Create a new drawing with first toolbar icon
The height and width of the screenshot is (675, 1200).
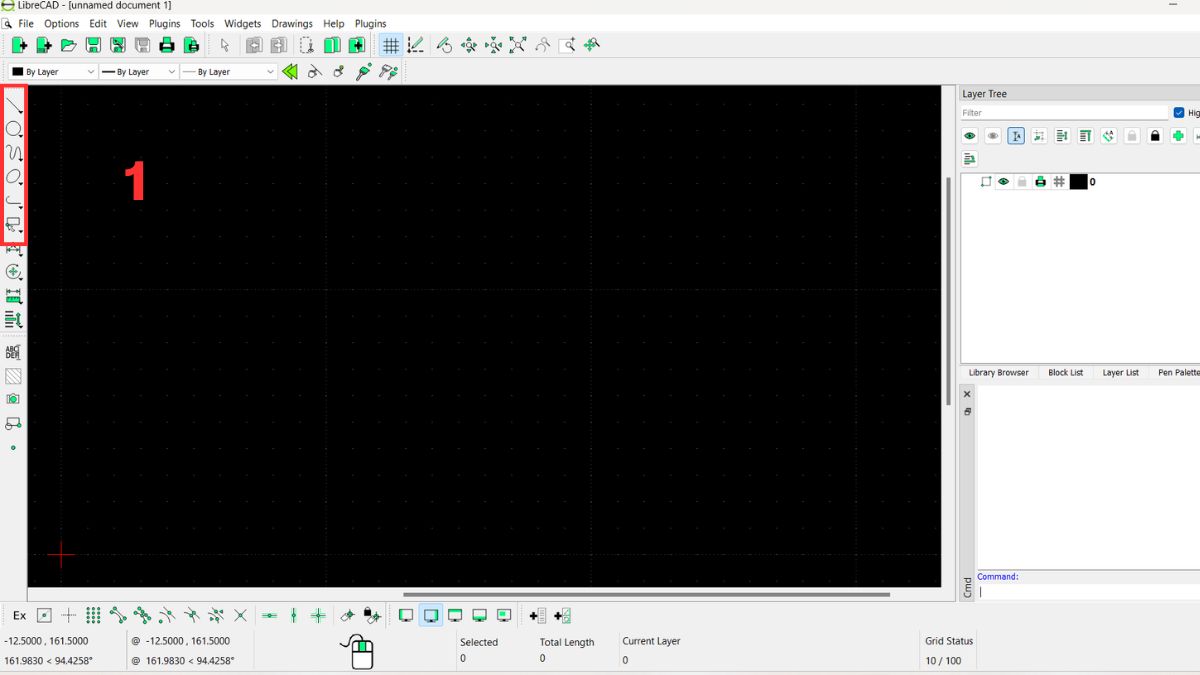pyautogui.click(x=19, y=45)
